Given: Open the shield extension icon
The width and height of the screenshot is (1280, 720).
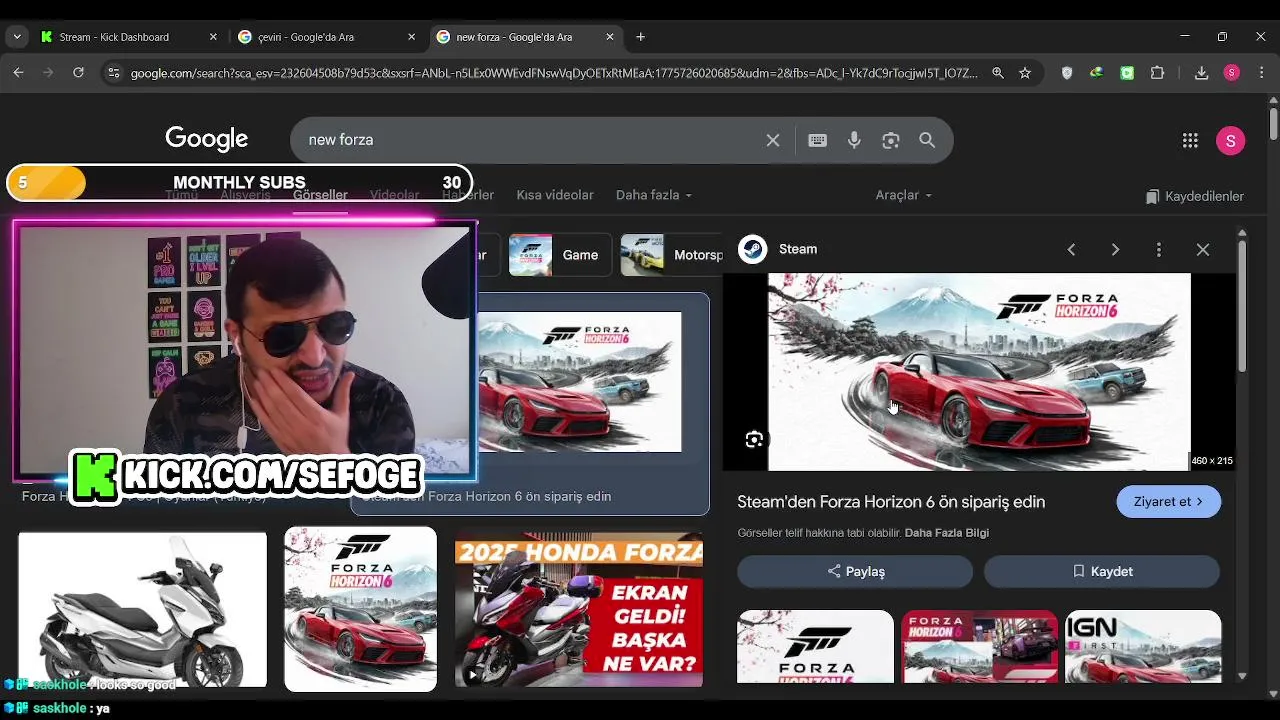Looking at the screenshot, I should coord(1067,73).
